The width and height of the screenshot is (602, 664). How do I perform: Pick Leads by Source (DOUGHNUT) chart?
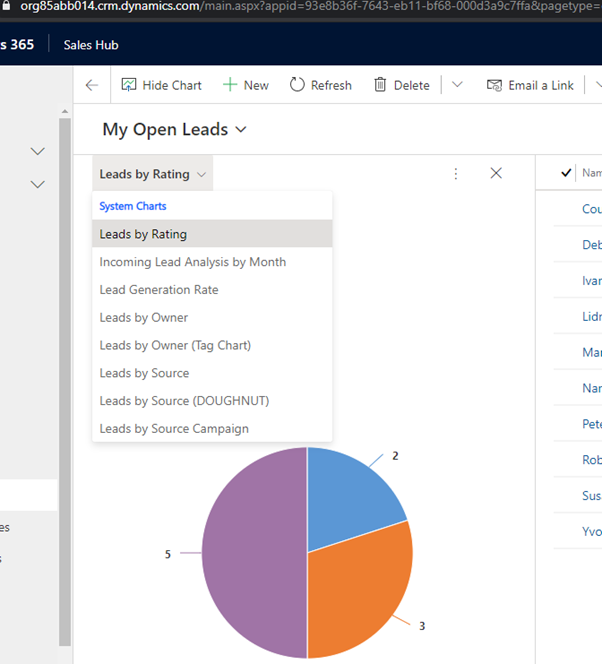click(x=184, y=401)
